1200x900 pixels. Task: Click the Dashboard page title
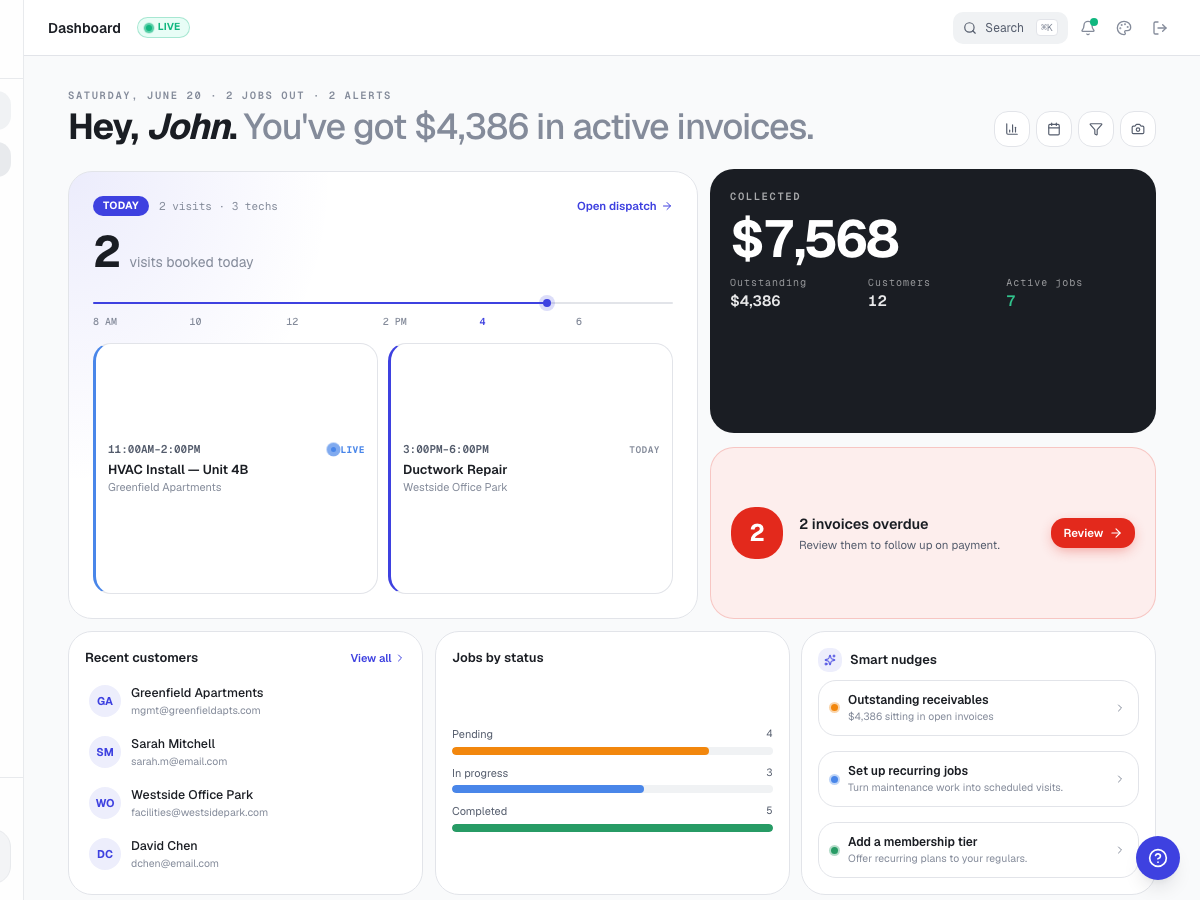[84, 28]
